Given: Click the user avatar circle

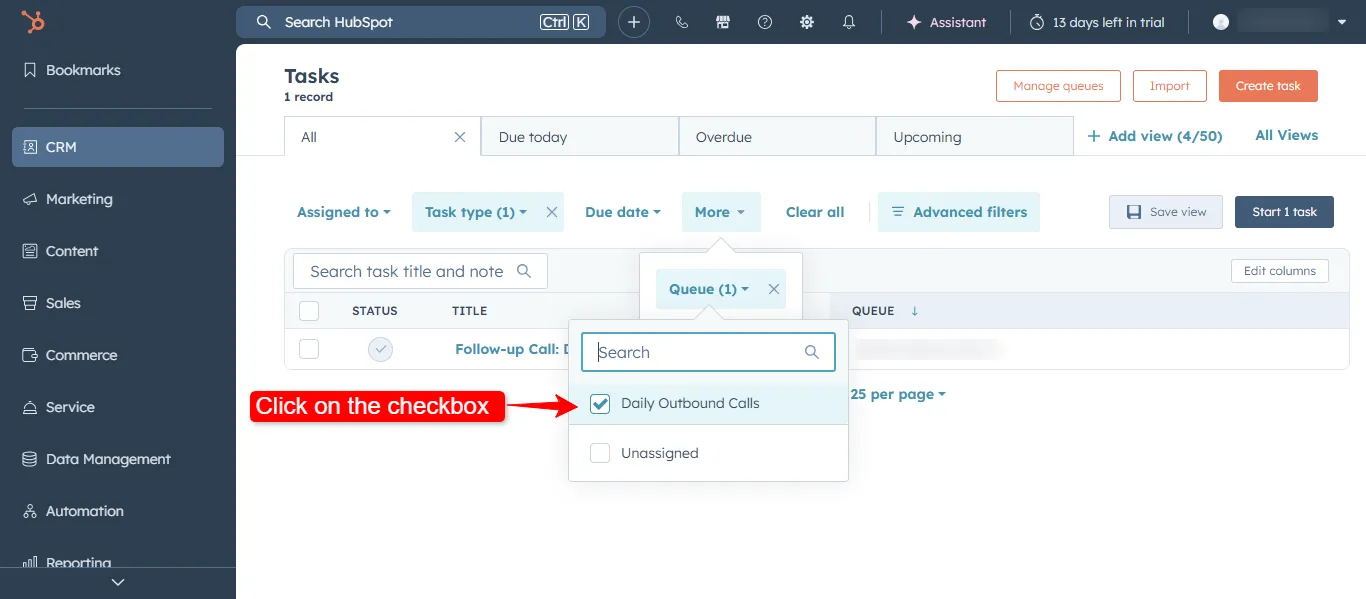Looking at the screenshot, I should 1221,22.
